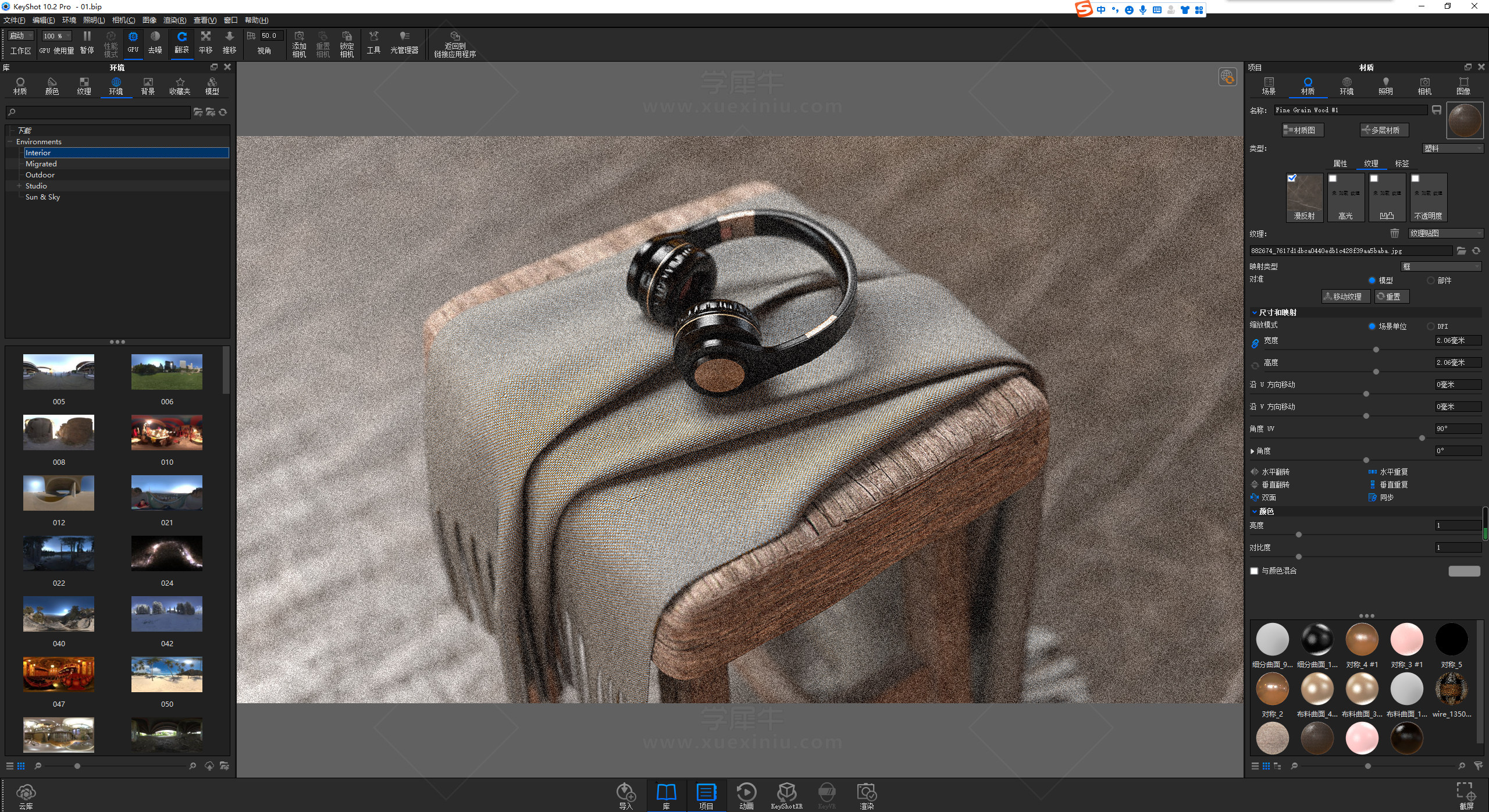Image resolution: width=1489 pixels, height=812 pixels.
Task: Collapse the 尺寸和映射 section
Action: tap(1255, 313)
